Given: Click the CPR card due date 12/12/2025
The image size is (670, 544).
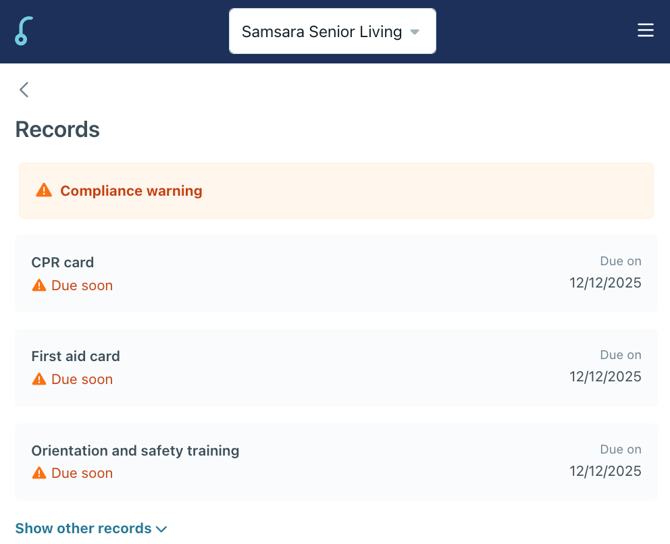Looking at the screenshot, I should pyautogui.click(x=605, y=283).
